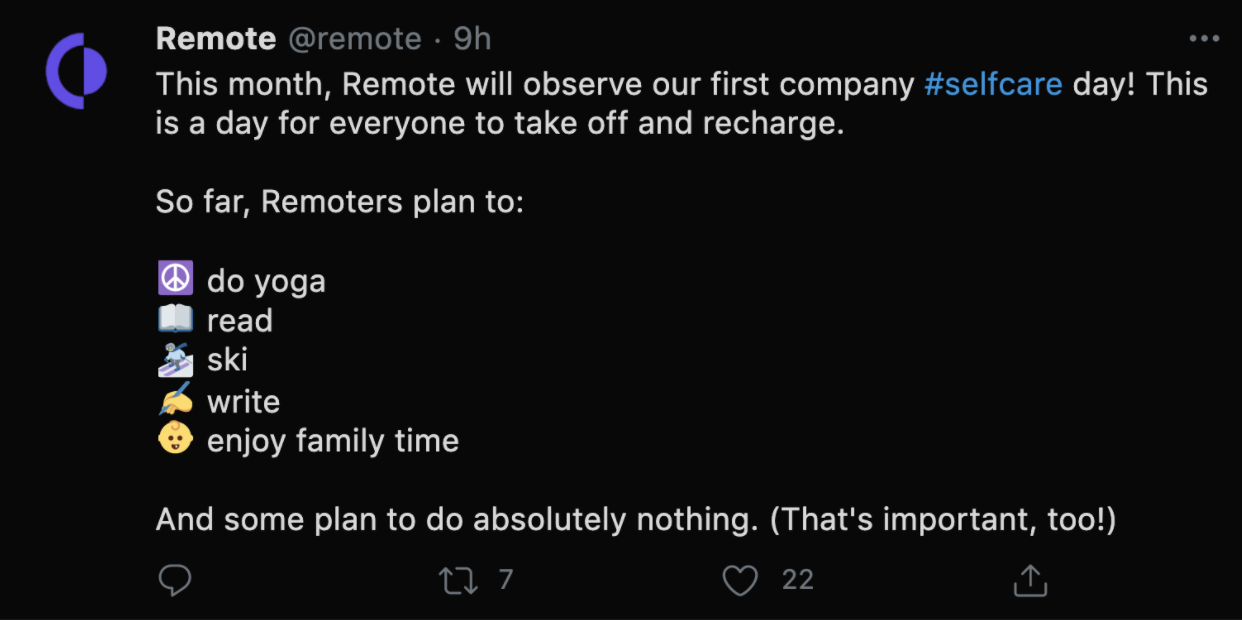Click the @remote handle

point(355,39)
